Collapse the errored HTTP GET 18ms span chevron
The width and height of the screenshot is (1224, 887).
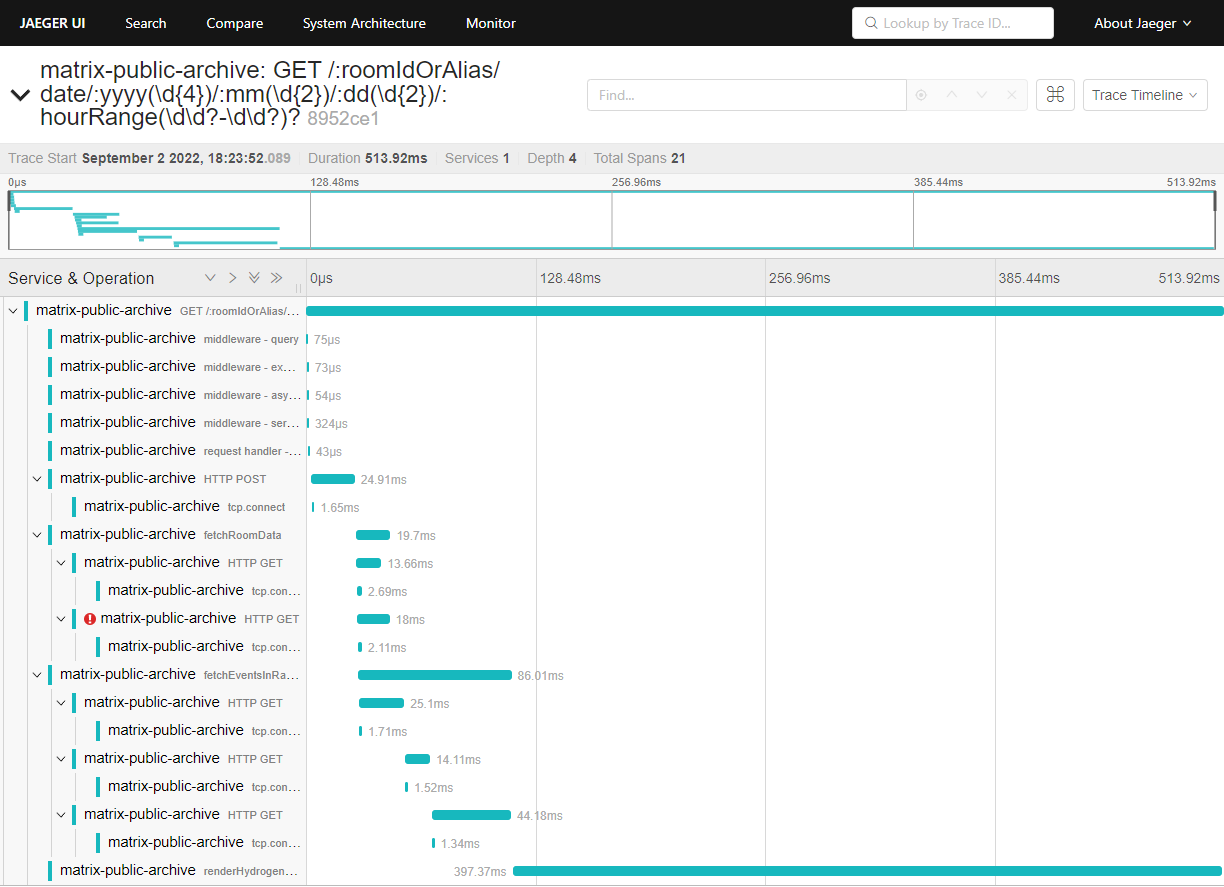61,619
